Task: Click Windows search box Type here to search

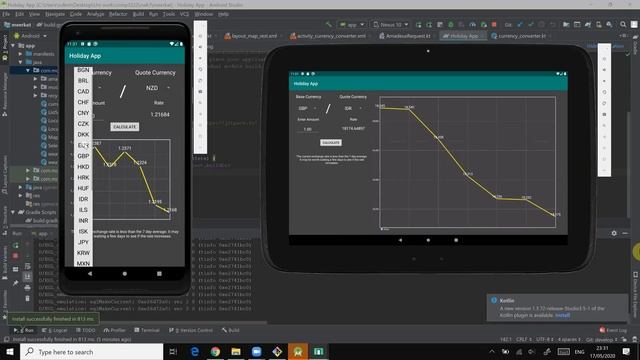Action: tap(91, 351)
